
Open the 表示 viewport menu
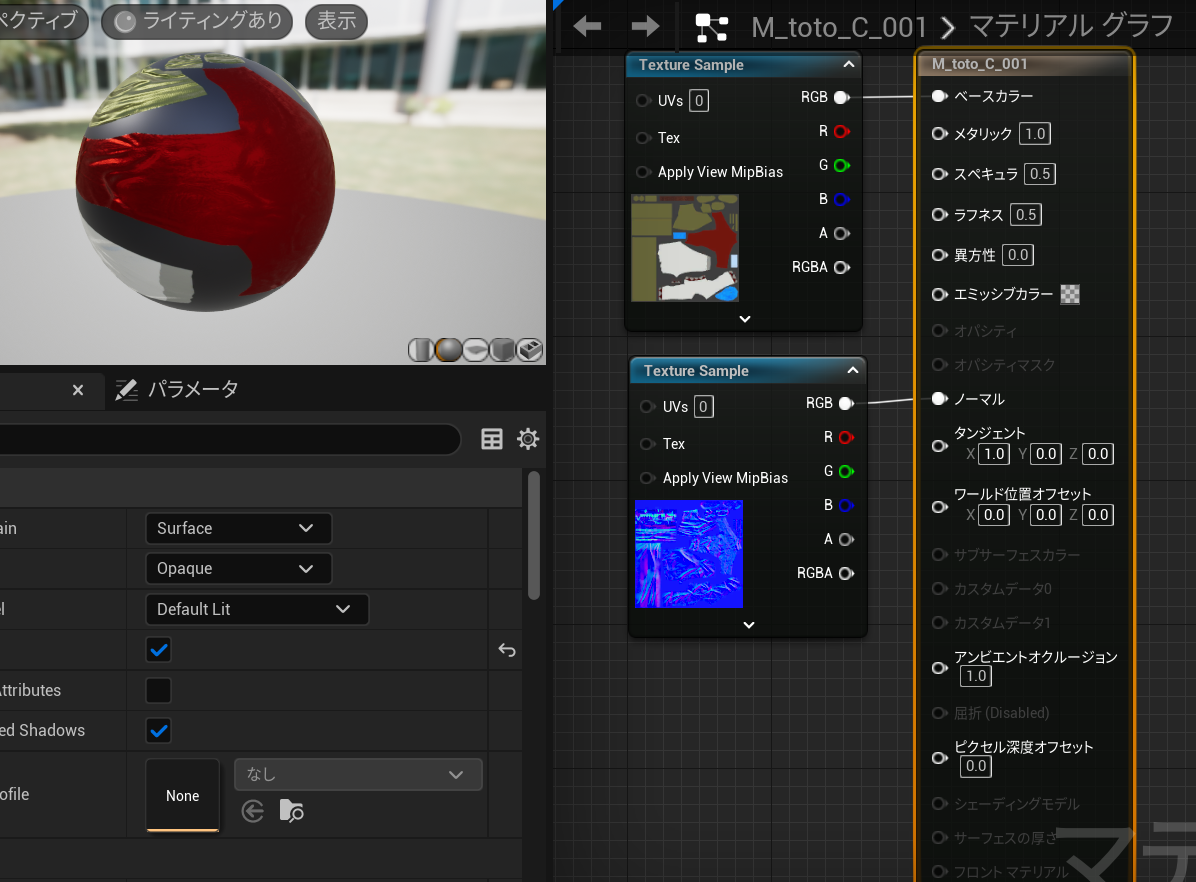[x=336, y=21]
